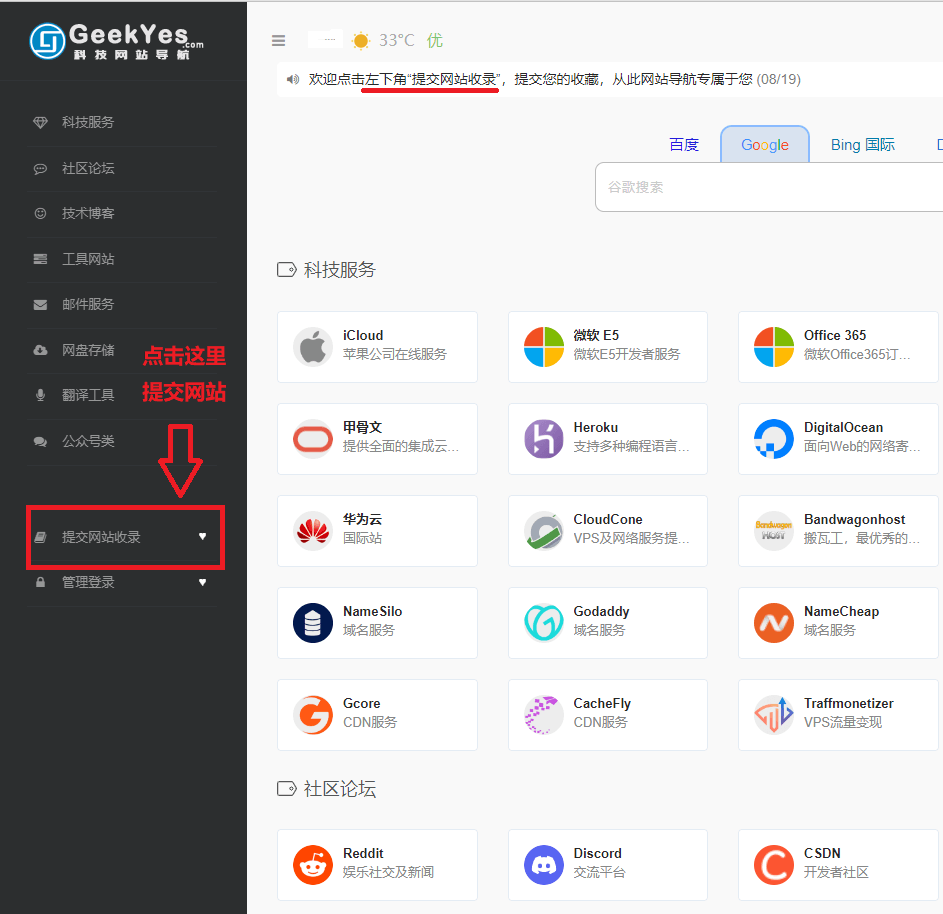
Task: Click the 甲骨文 Oracle logo icon
Action: pos(313,439)
